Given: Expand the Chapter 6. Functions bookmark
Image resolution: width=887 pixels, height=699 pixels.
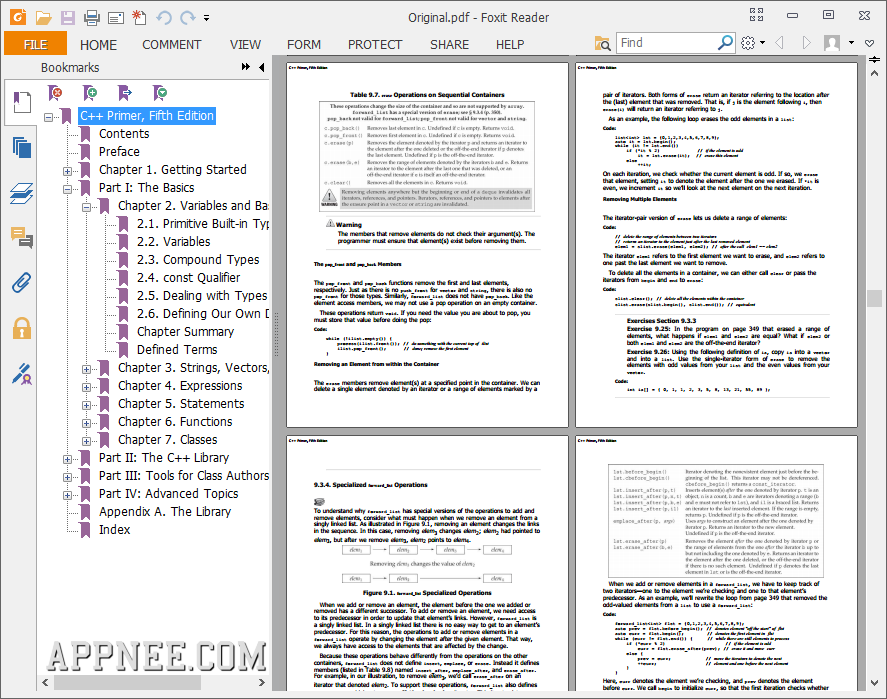Looking at the screenshot, I should click(86, 423).
